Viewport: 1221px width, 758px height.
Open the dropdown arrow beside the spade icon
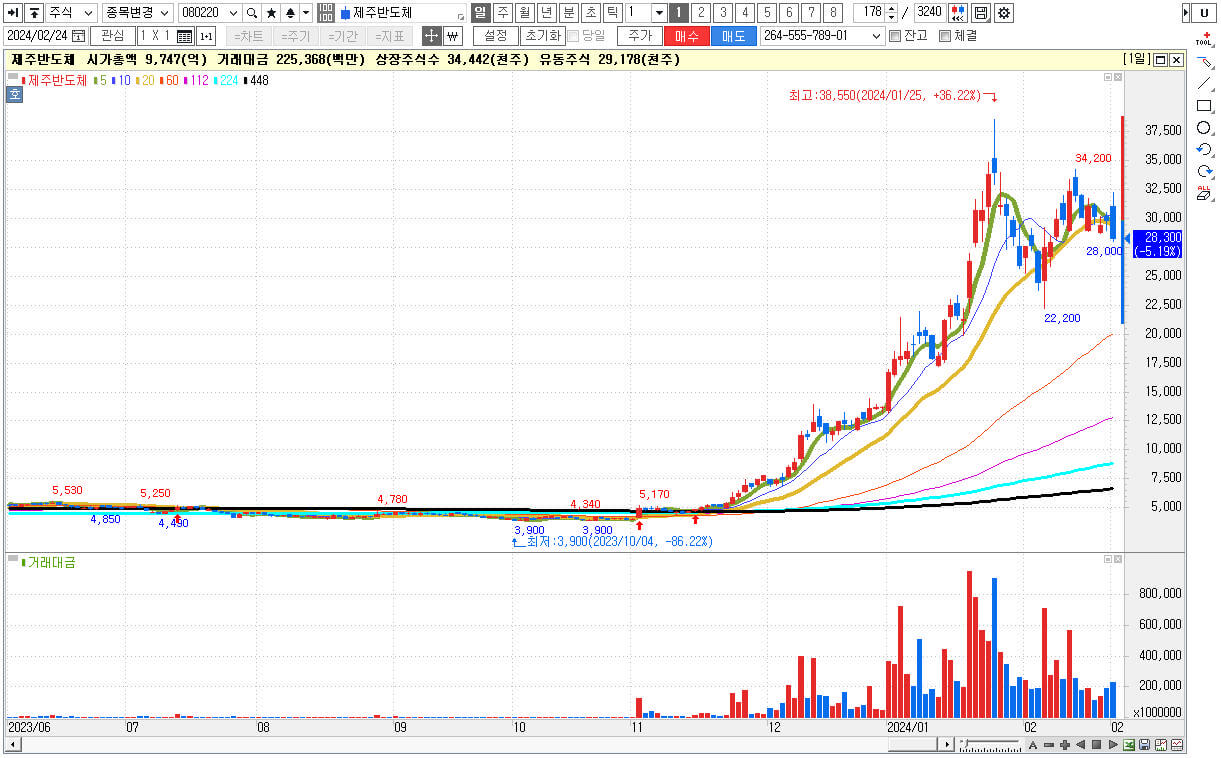pyautogui.click(x=306, y=13)
